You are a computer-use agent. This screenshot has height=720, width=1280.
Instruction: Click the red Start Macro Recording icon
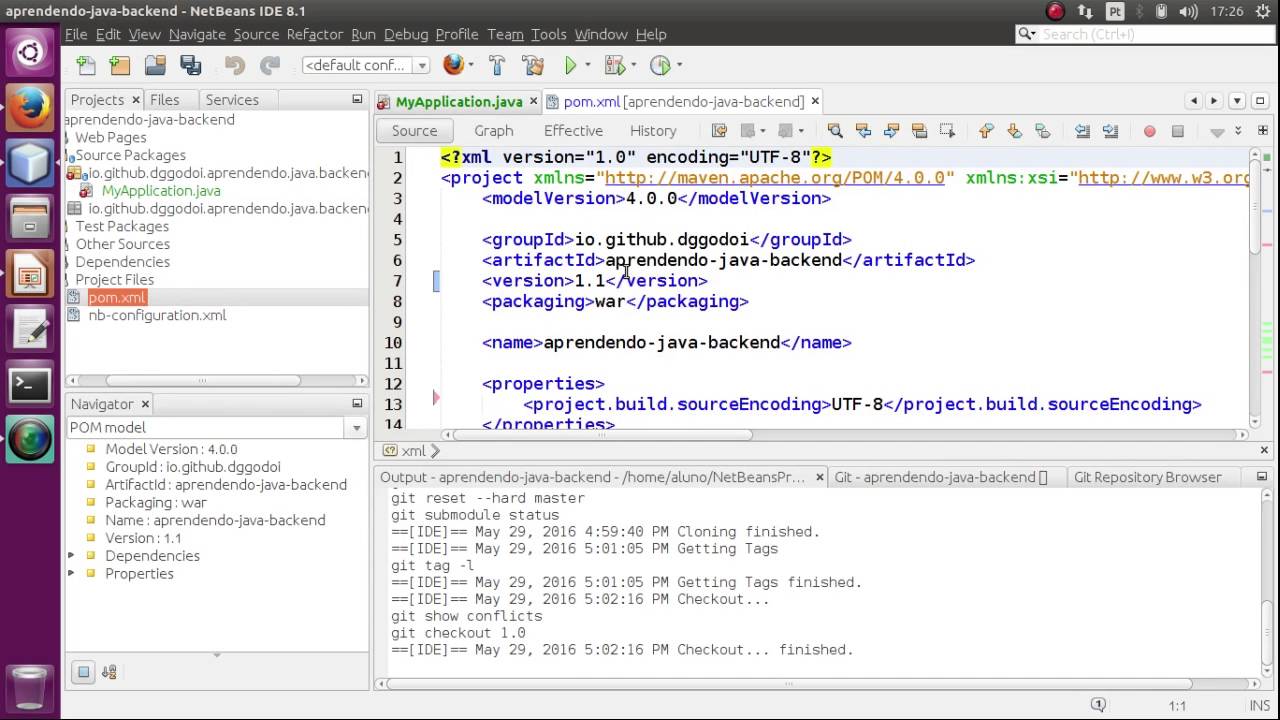[x=1149, y=131]
